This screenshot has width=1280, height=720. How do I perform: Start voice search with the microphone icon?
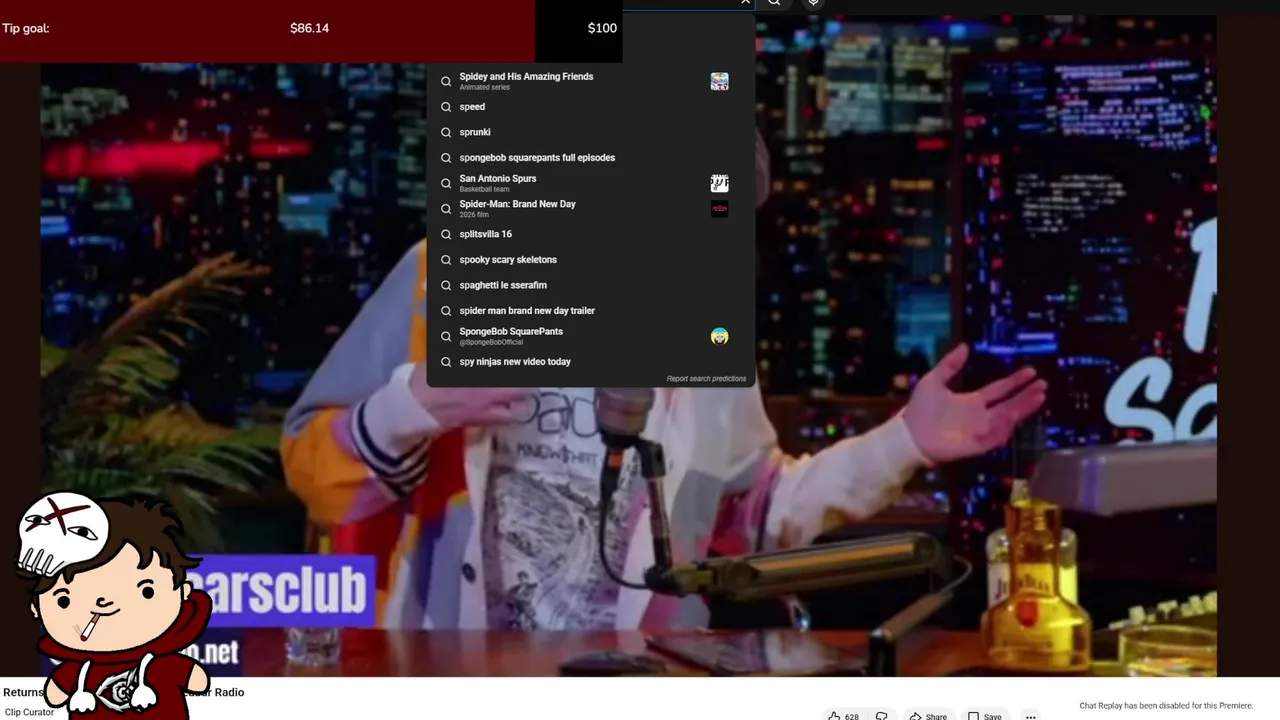click(813, 2)
